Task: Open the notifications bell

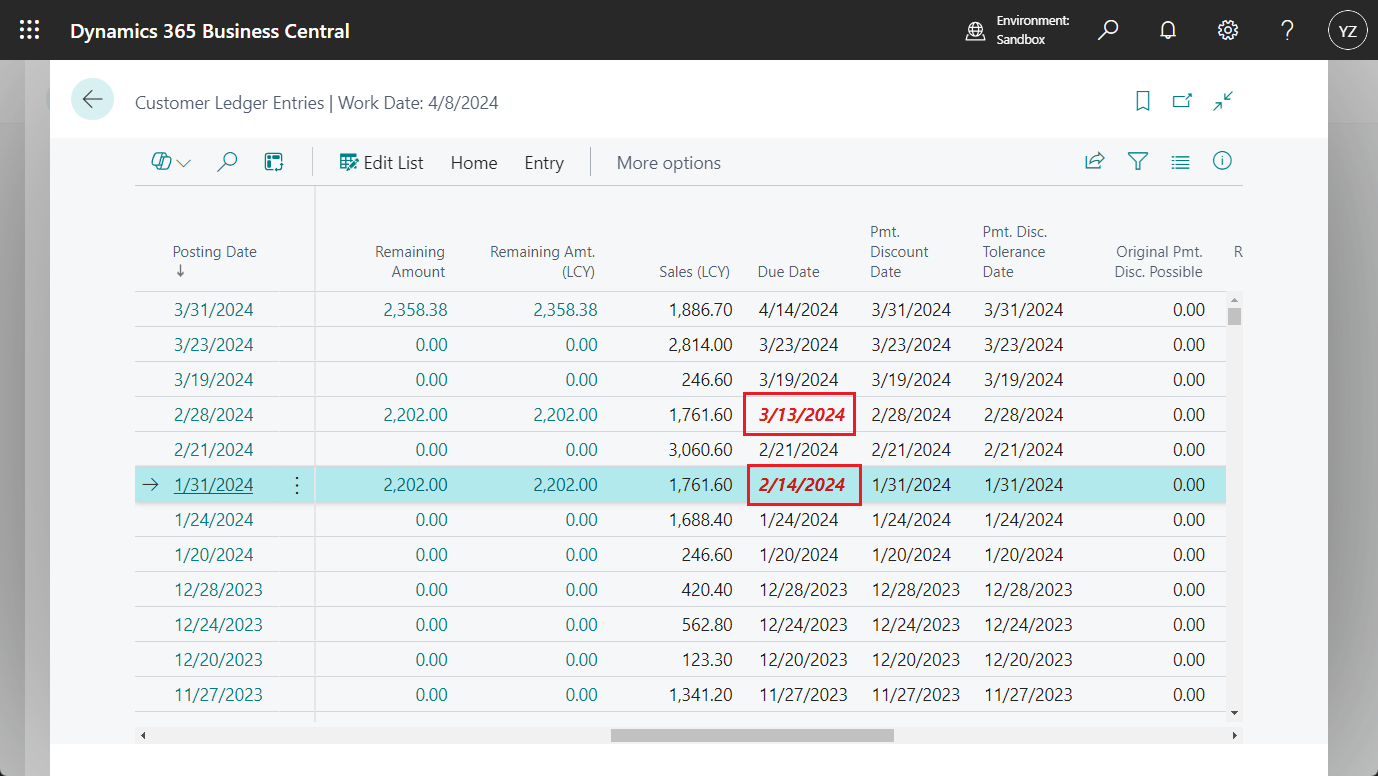Action: point(1168,30)
